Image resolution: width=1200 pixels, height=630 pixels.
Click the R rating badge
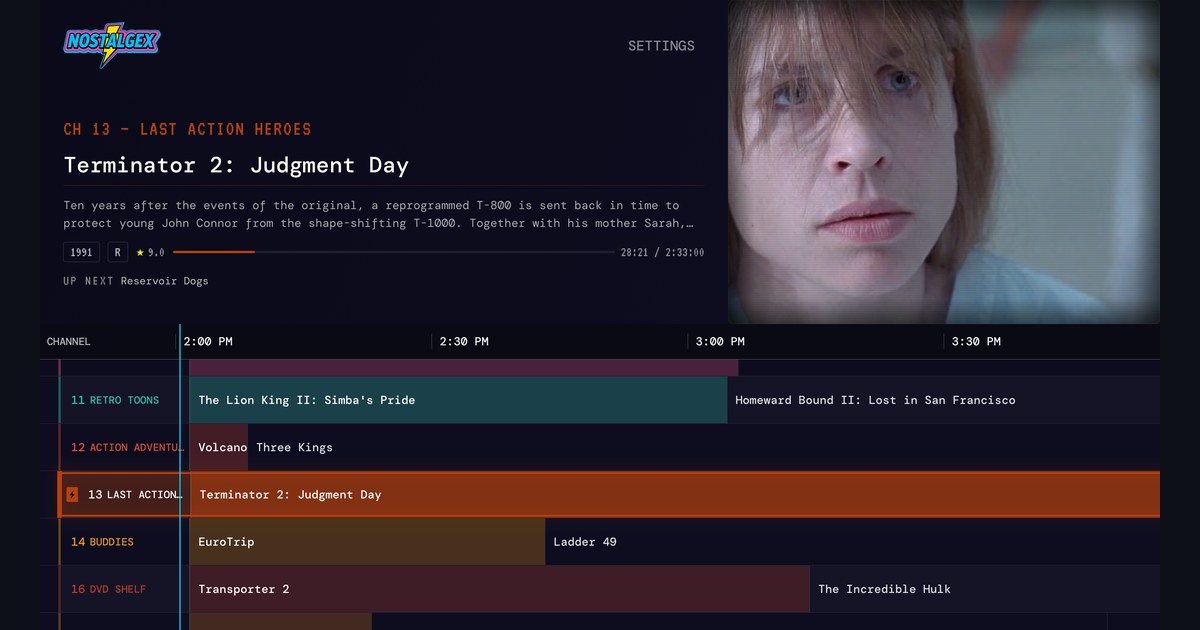pyautogui.click(x=118, y=253)
